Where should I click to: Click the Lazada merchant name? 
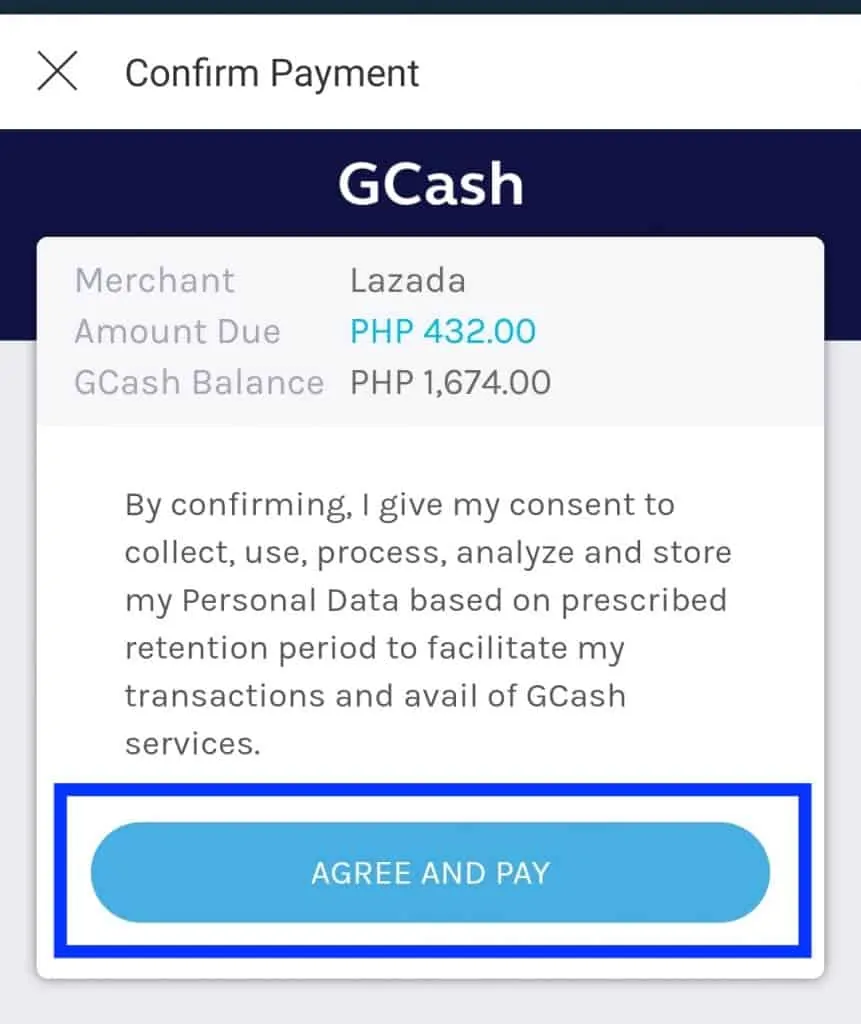[407, 280]
